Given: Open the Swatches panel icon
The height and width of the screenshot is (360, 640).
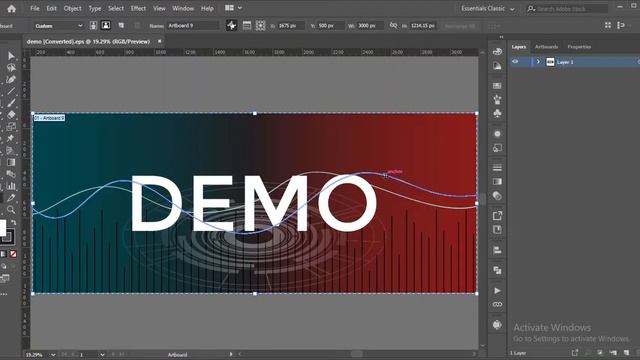Looking at the screenshot, I should [x=497, y=86].
